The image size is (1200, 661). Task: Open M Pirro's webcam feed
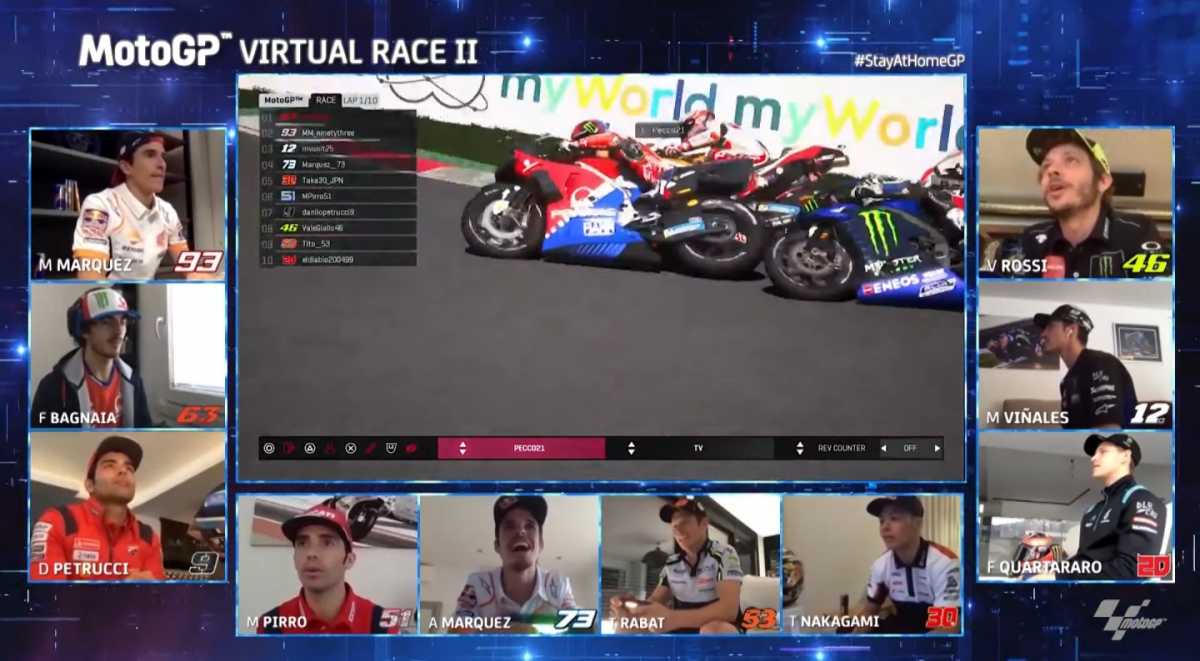(x=328, y=565)
